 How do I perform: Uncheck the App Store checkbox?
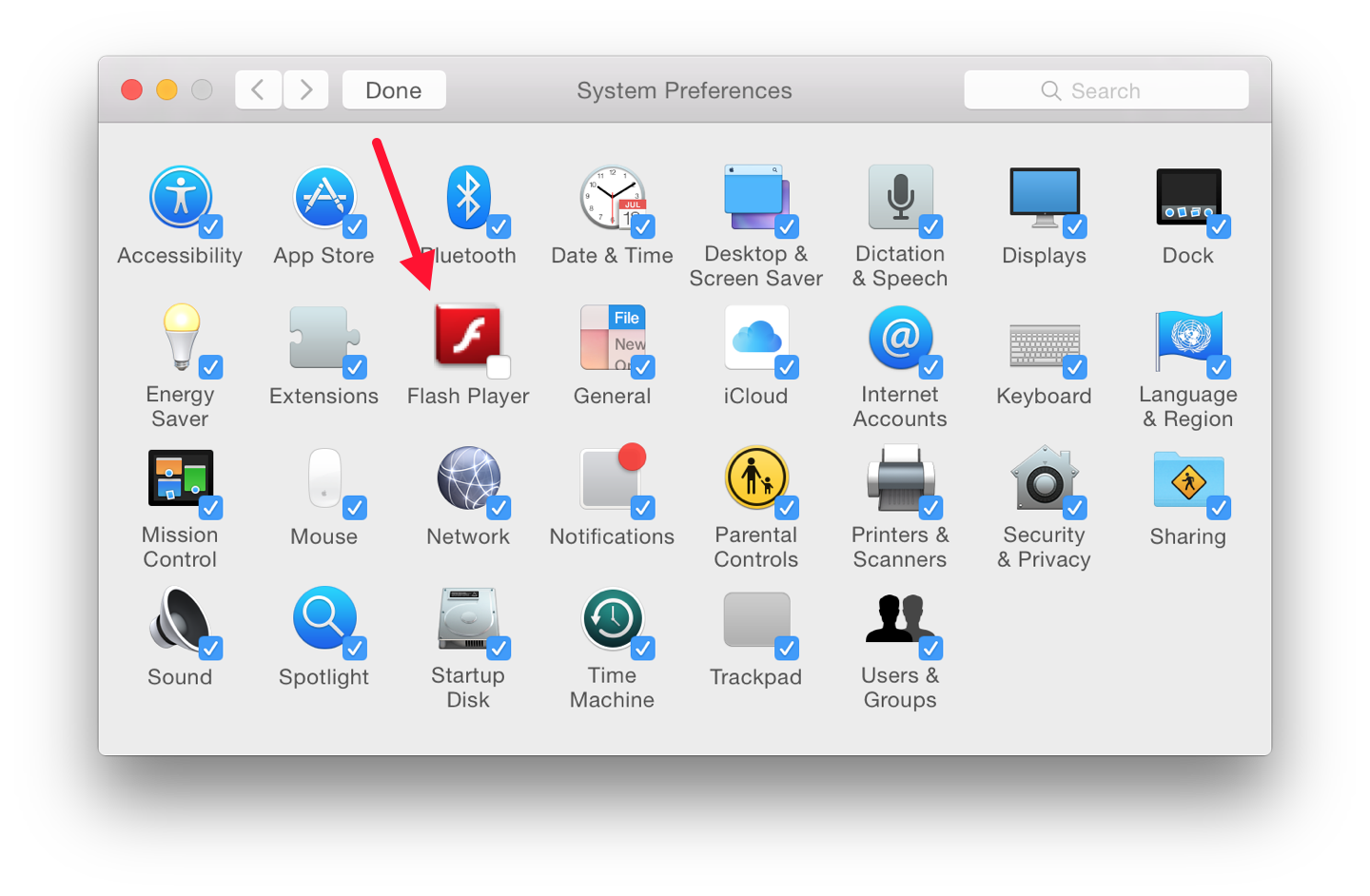click(x=355, y=226)
